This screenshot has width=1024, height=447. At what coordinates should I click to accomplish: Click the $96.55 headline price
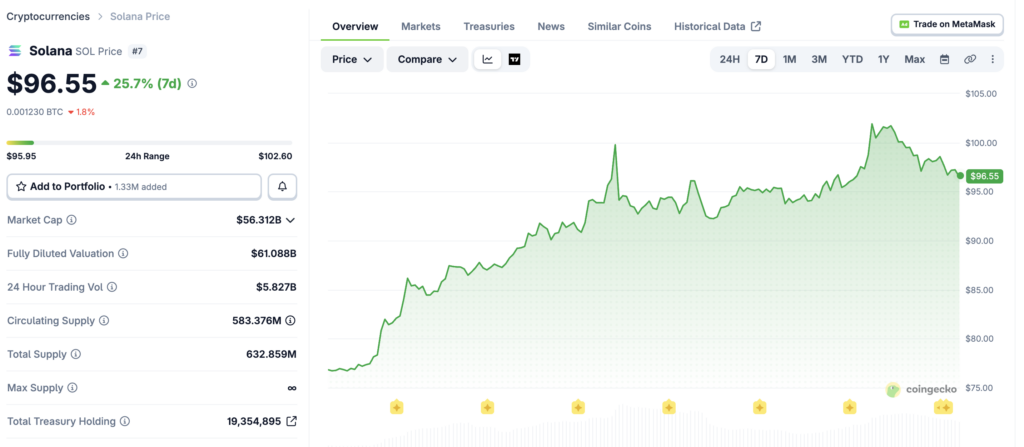click(52, 84)
